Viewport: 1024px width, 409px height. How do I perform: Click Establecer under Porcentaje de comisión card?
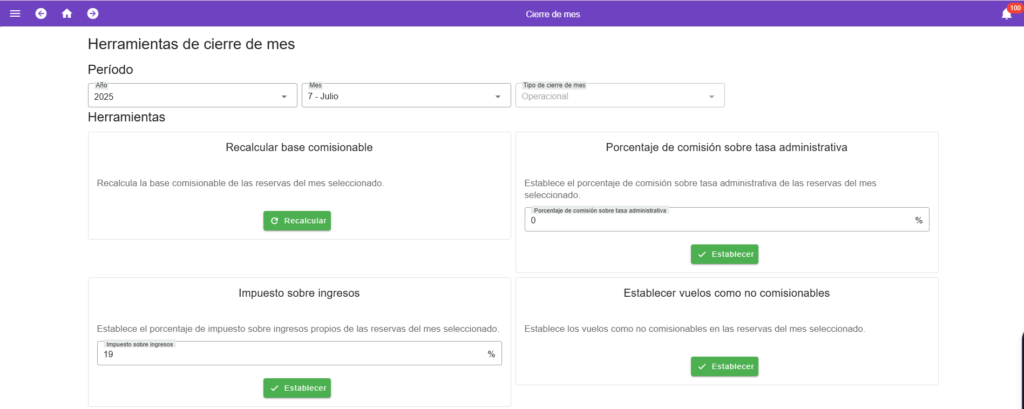pos(724,254)
